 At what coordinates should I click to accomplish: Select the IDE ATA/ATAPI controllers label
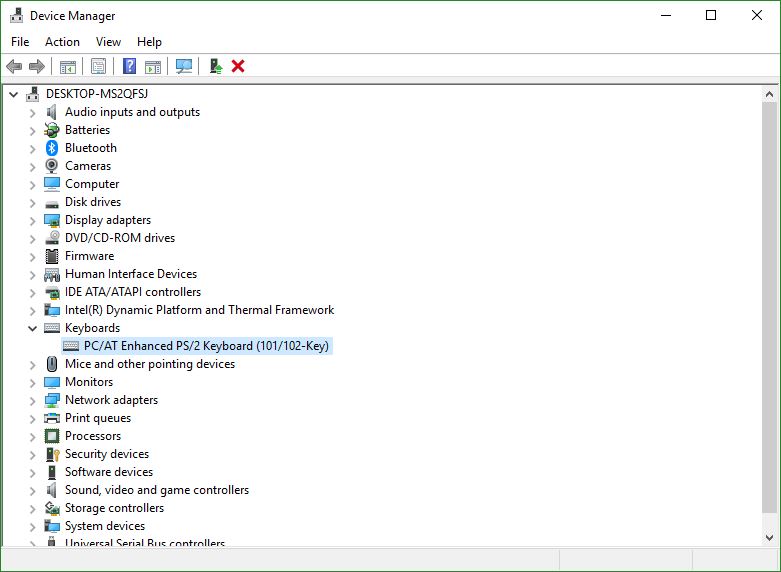click(133, 291)
